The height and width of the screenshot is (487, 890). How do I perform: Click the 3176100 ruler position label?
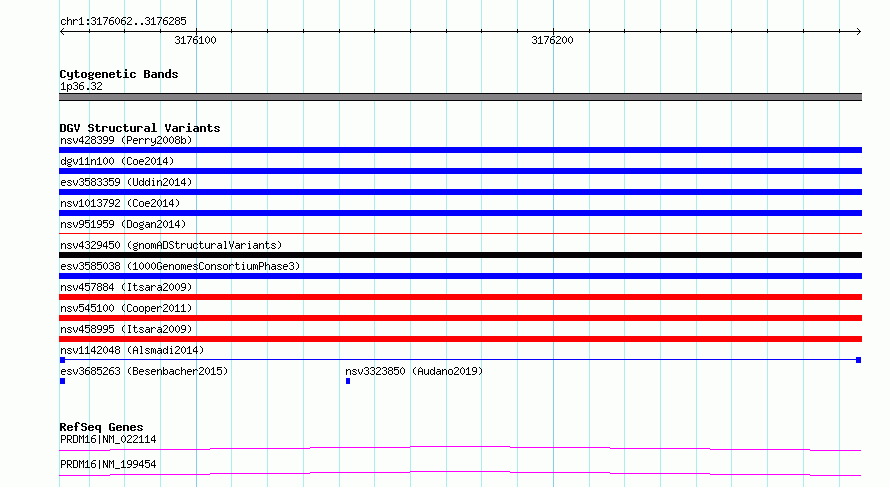[195, 40]
